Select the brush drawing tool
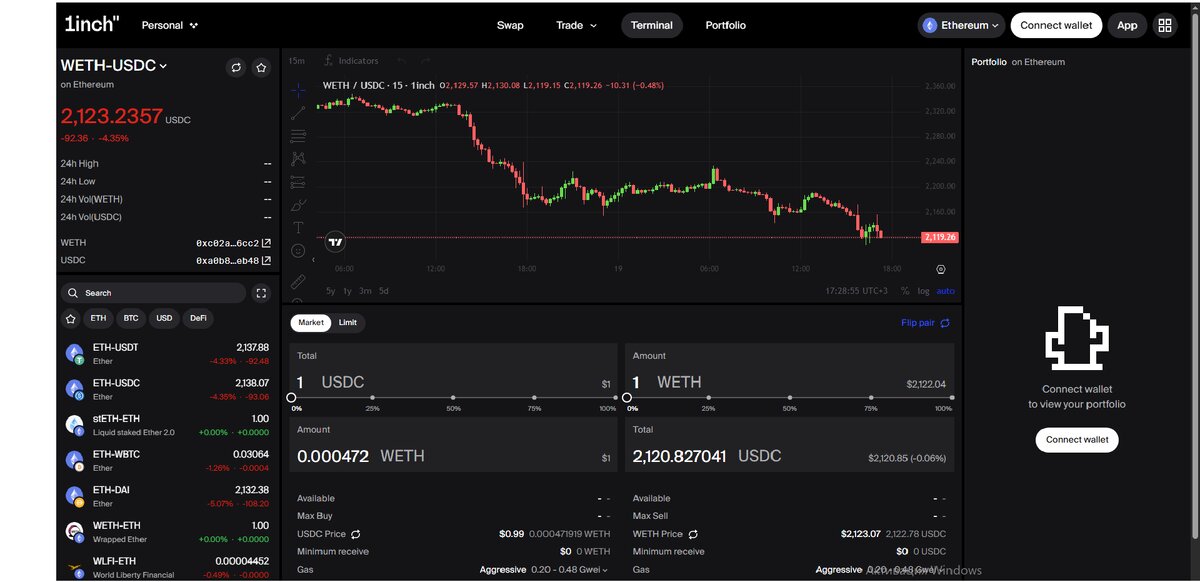1200x582 pixels. pos(298,205)
